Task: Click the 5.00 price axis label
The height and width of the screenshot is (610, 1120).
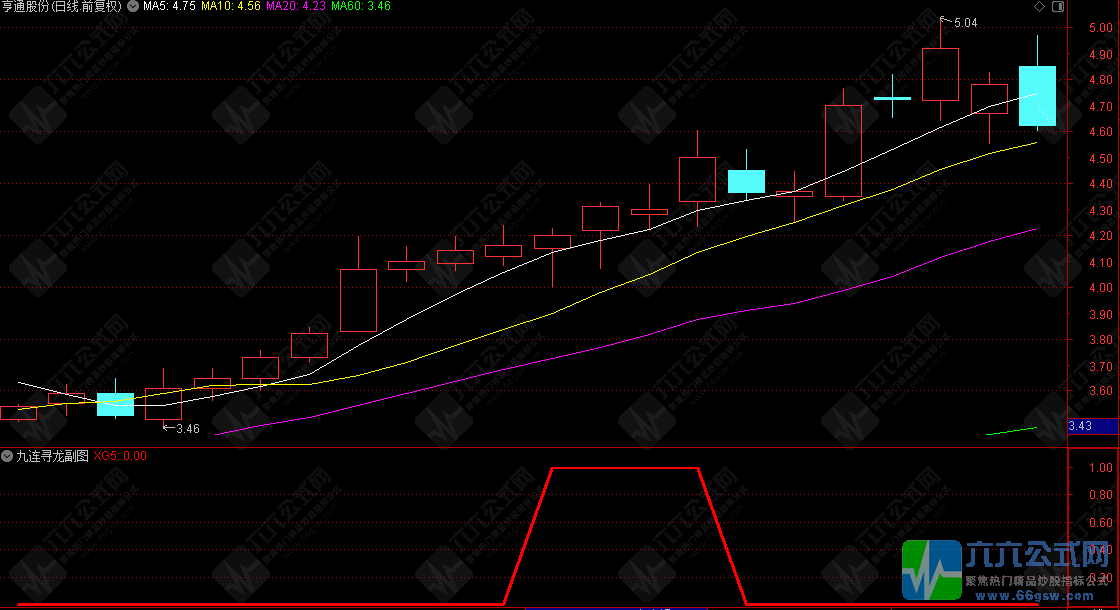Action: [1101, 28]
